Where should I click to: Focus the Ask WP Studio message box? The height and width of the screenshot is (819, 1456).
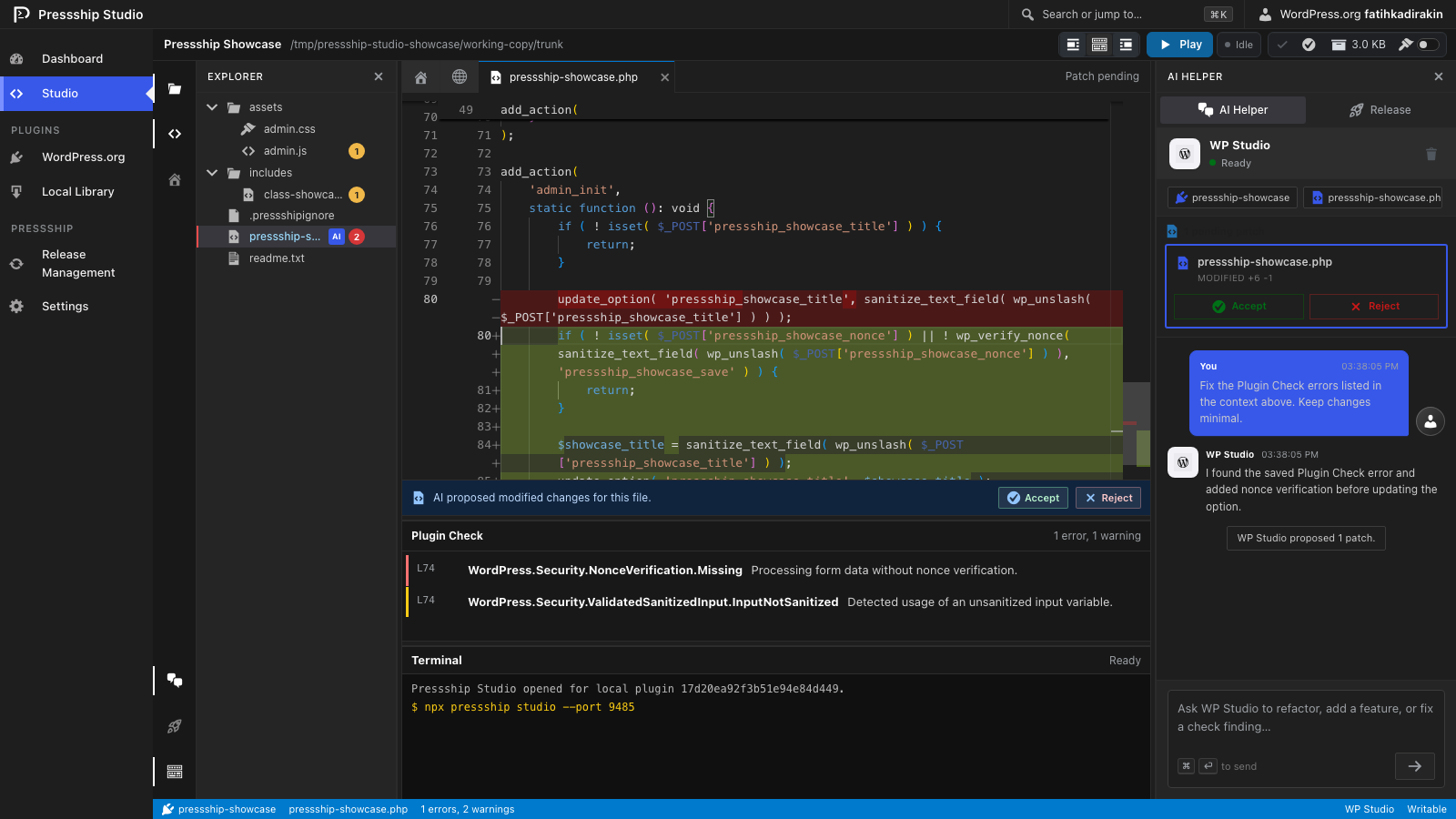tap(1306, 718)
